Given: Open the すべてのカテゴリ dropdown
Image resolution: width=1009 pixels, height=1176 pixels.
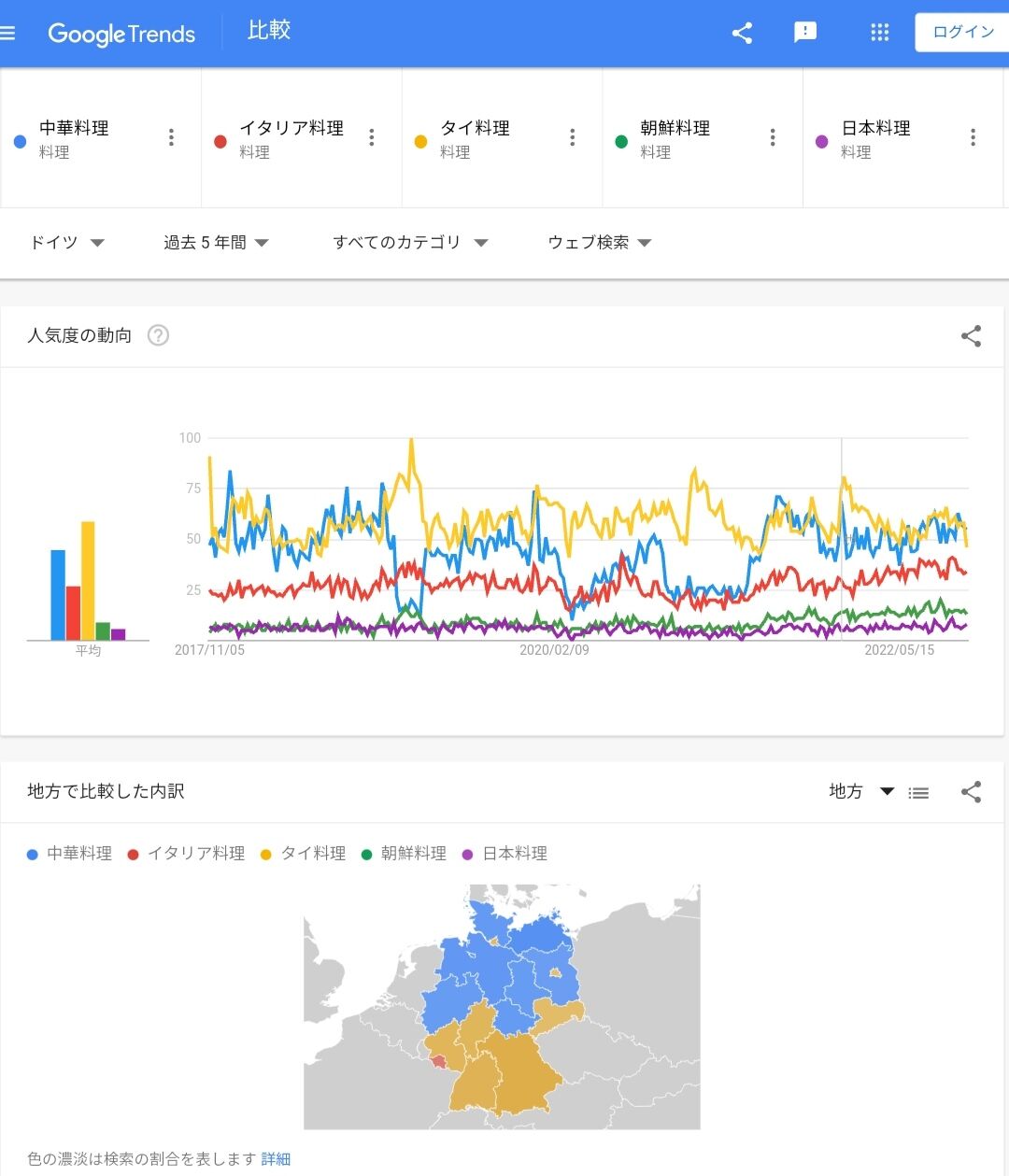Looking at the screenshot, I should coord(411,243).
